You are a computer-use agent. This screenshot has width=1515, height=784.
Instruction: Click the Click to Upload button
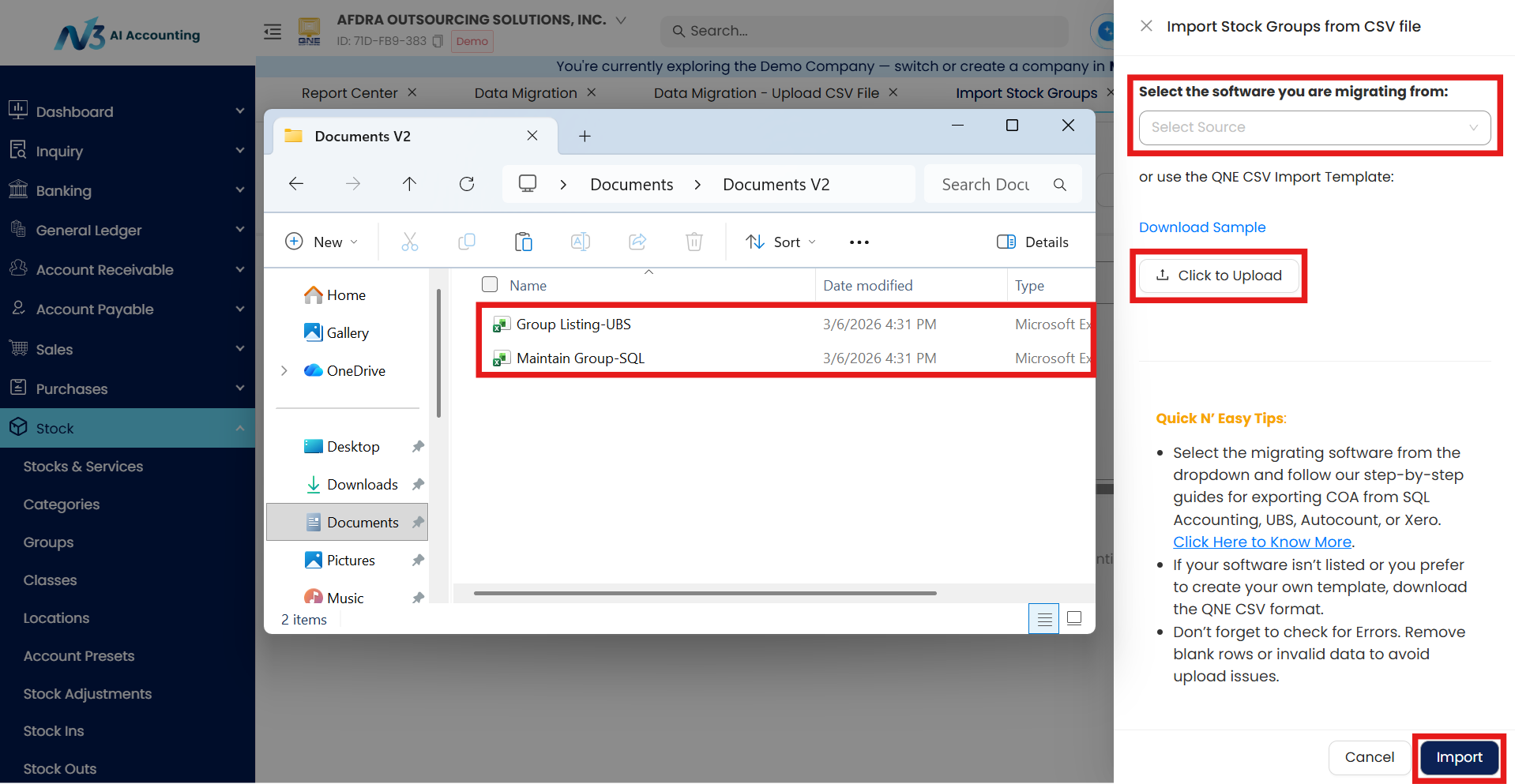tap(1219, 276)
